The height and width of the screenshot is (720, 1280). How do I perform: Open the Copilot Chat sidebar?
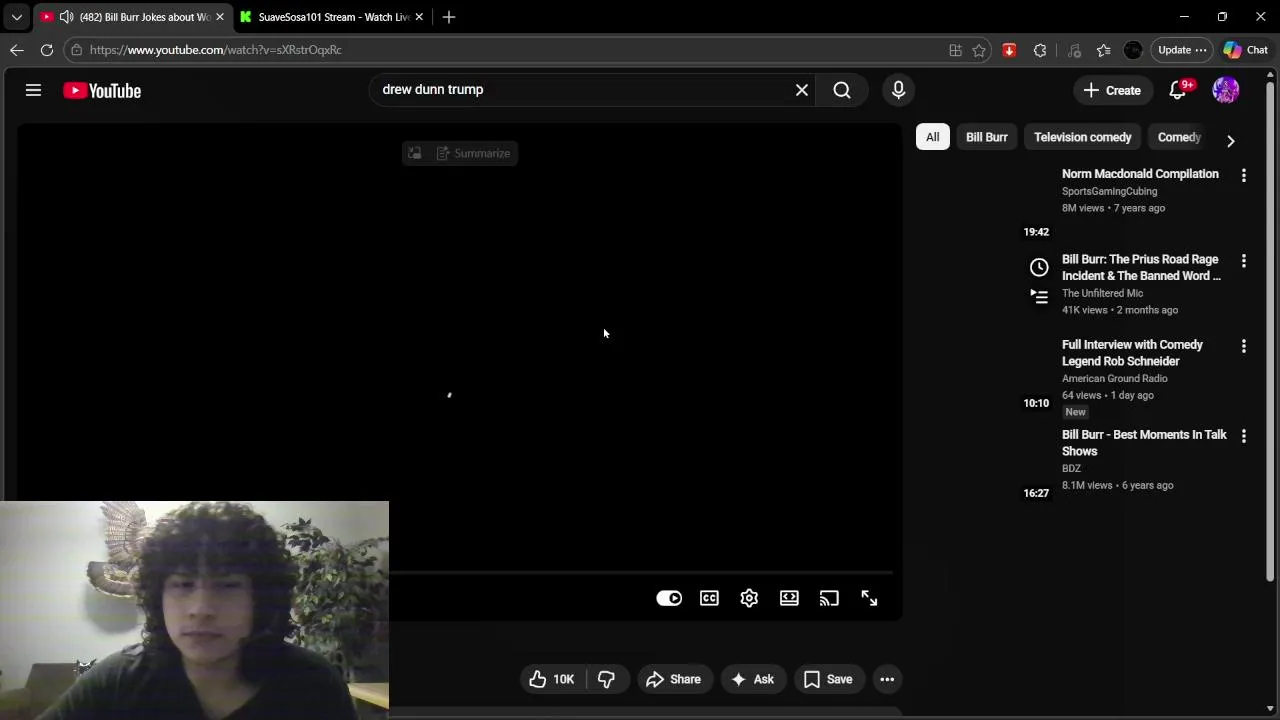tap(1246, 50)
